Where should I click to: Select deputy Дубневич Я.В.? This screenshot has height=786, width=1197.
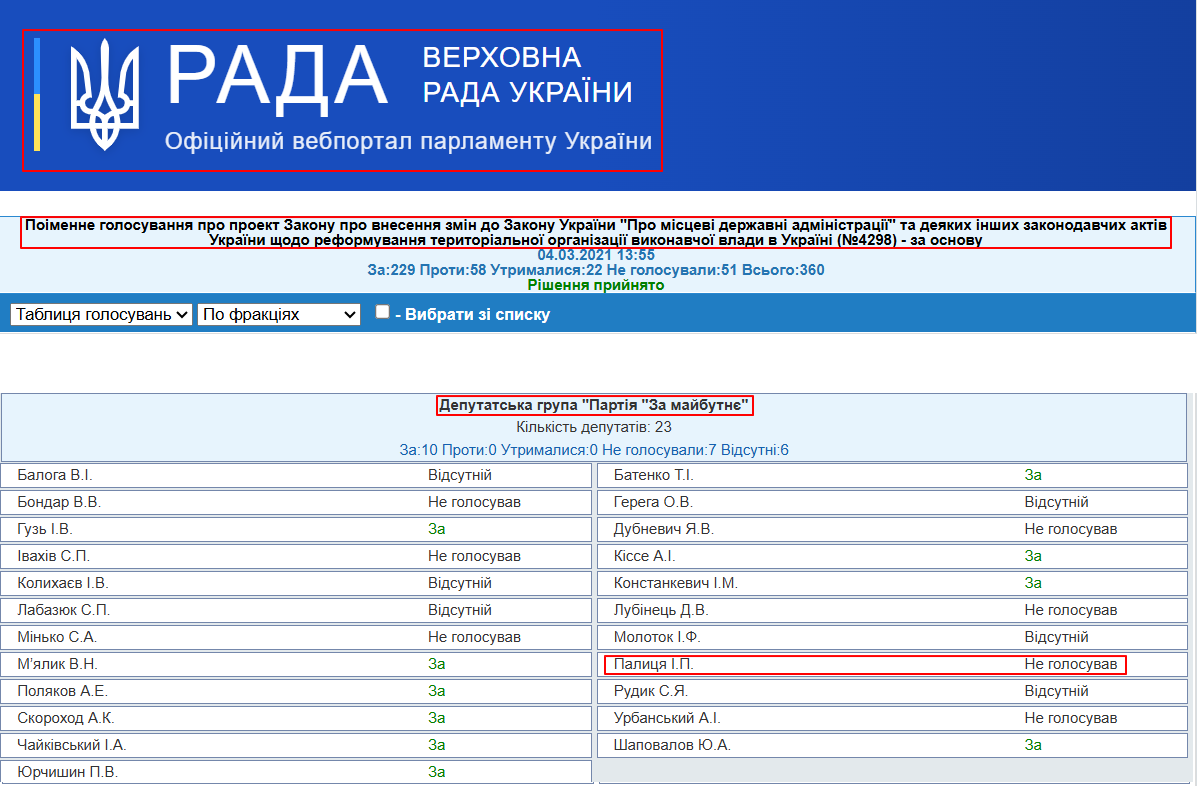click(663, 529)
